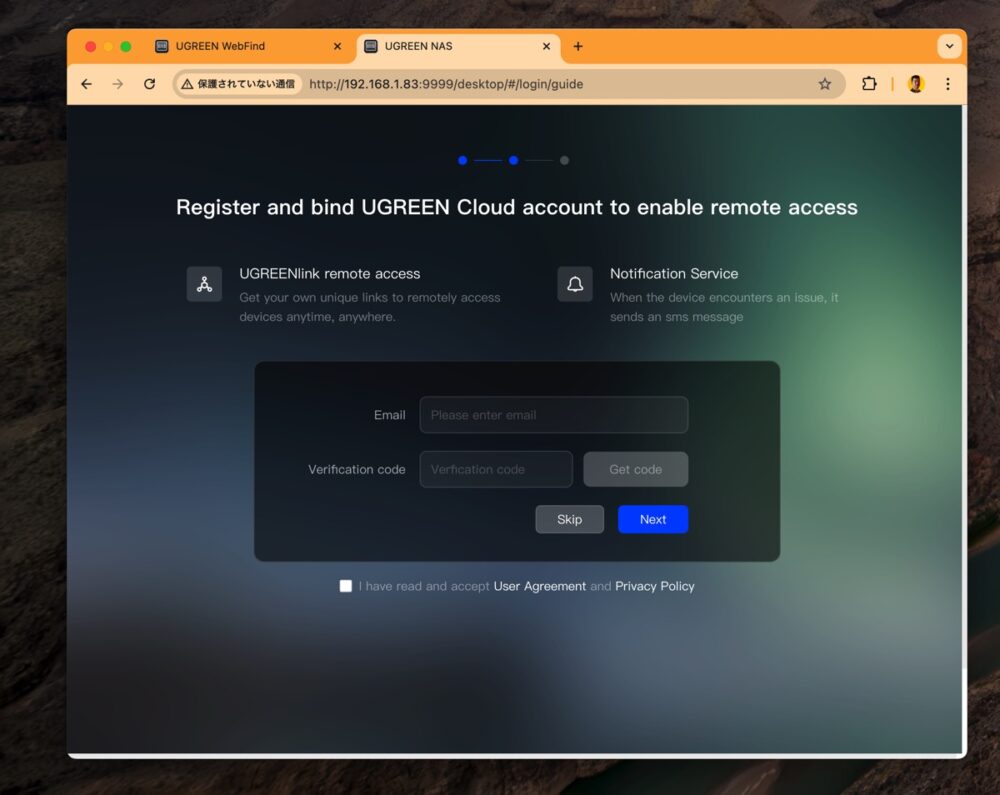Accept the User Agreement checkbox
This screenshot has width=1000, height=795.
point(346,586)
